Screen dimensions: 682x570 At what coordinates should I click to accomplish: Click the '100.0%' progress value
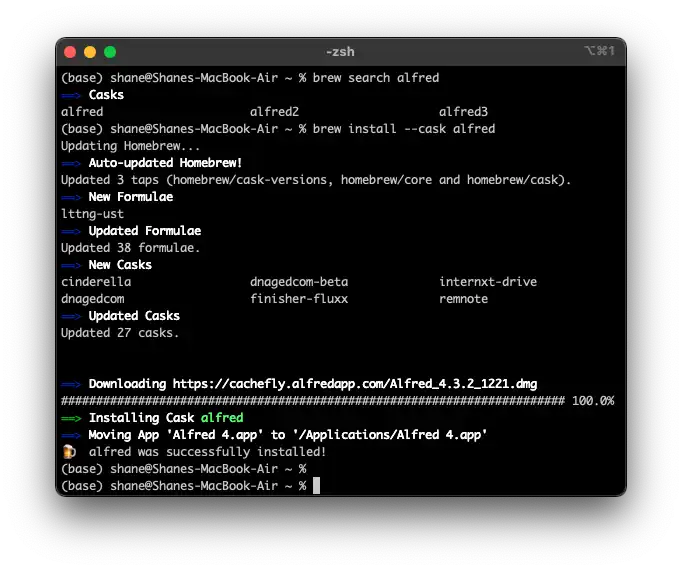[x=593, y=401]
